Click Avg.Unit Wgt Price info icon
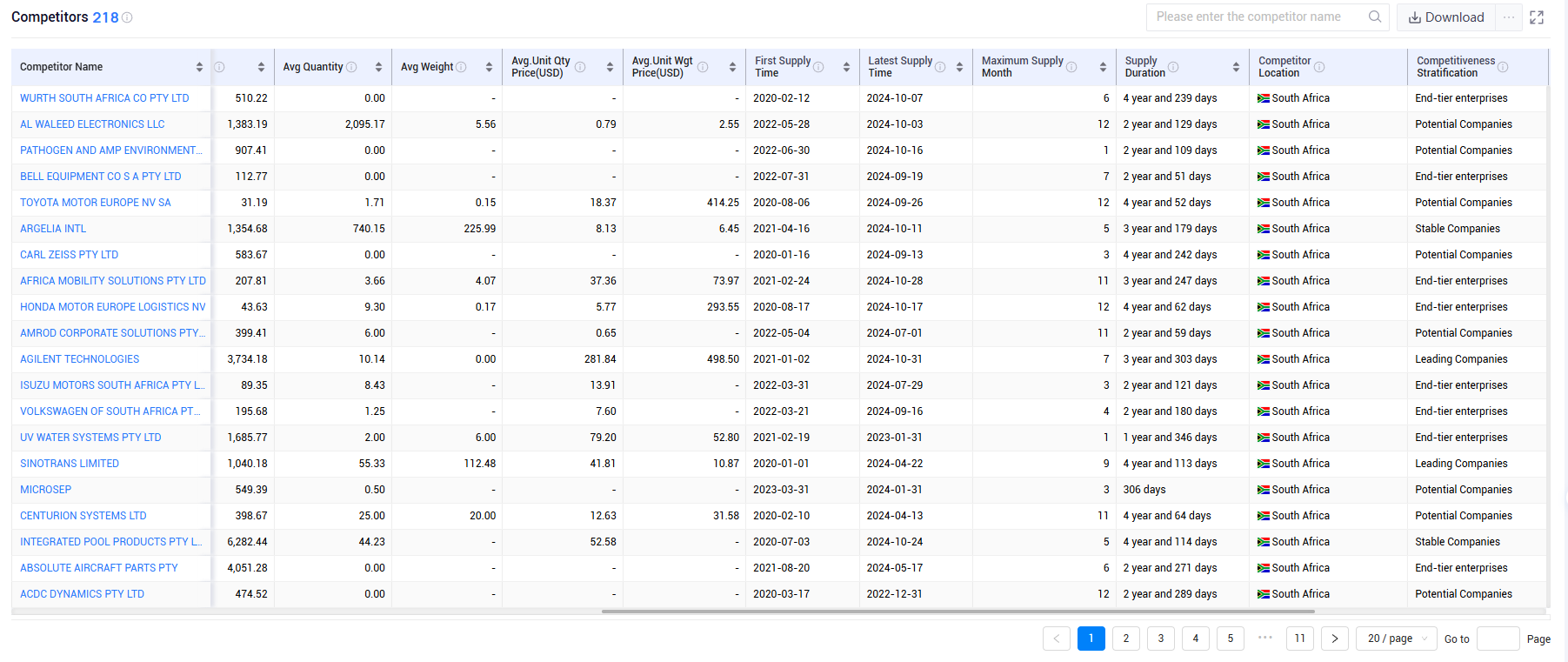 [x=703, y=67]
